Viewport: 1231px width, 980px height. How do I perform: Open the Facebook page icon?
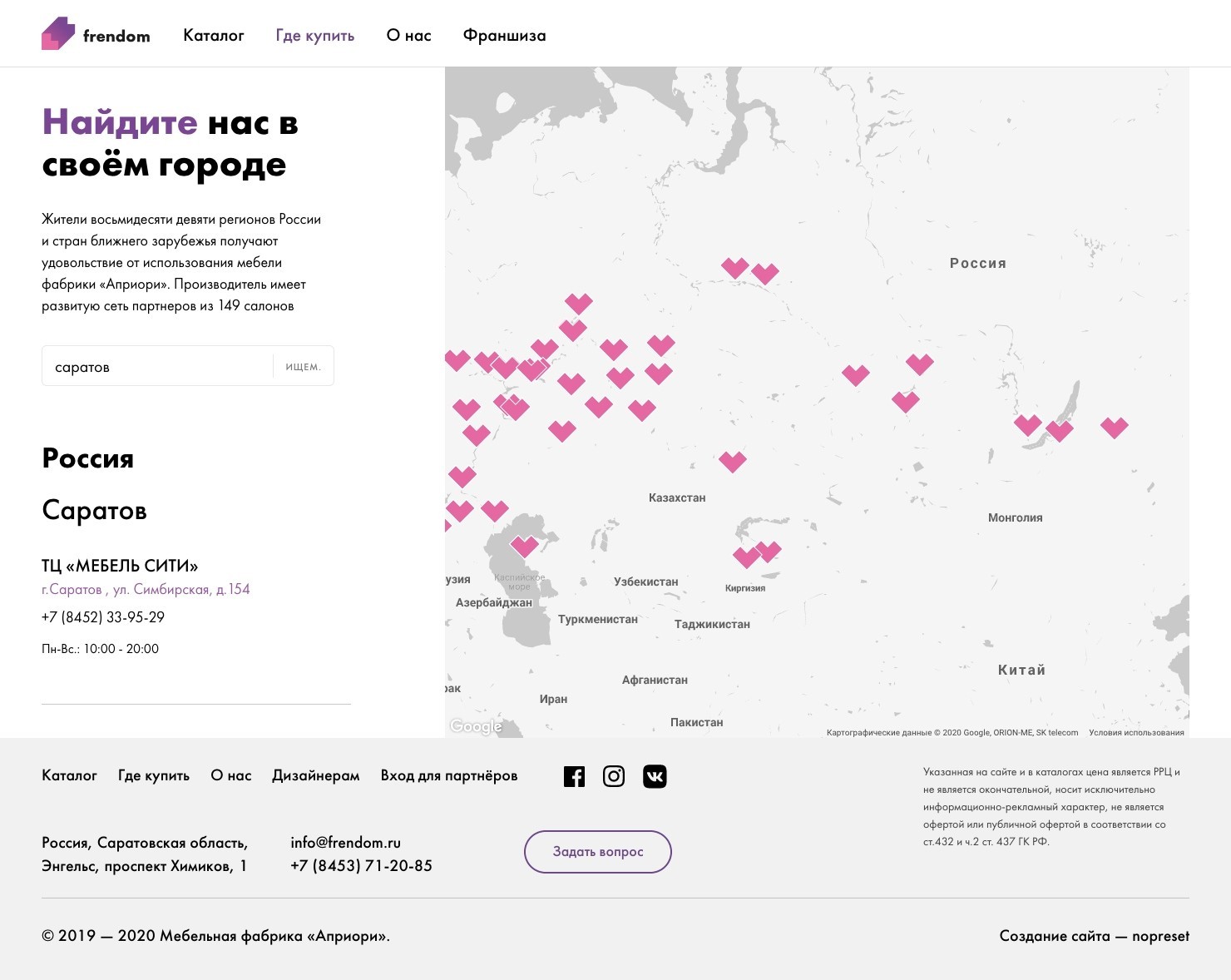[574, 776]
